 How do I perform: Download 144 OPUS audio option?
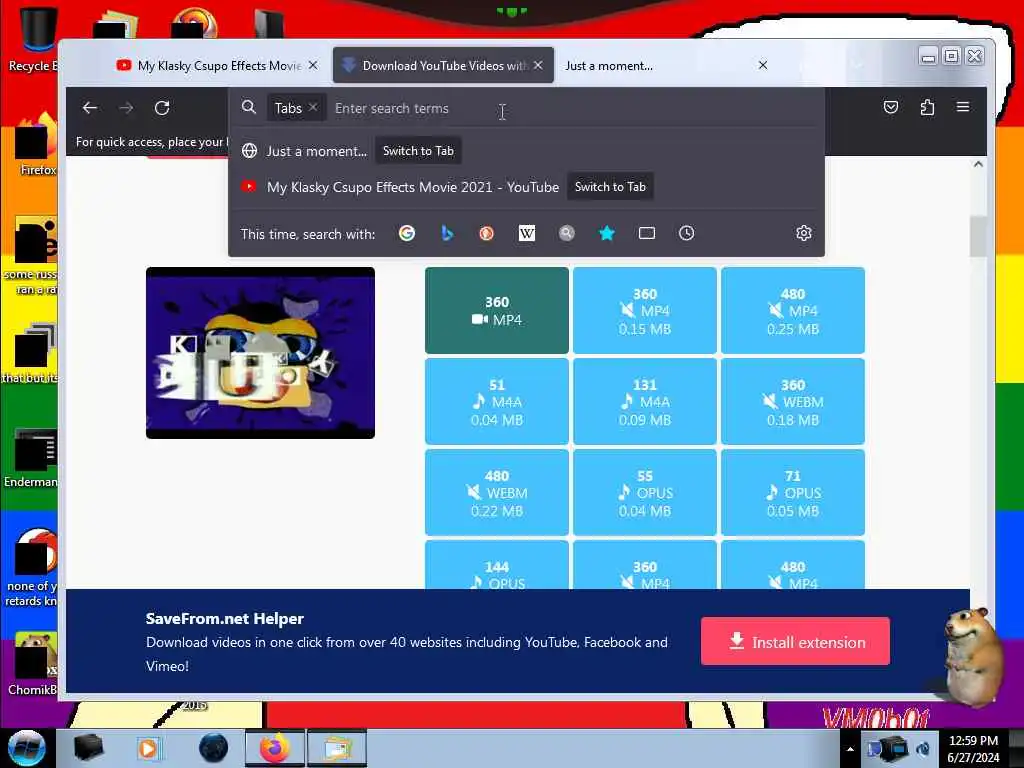[x=497, y=565]
